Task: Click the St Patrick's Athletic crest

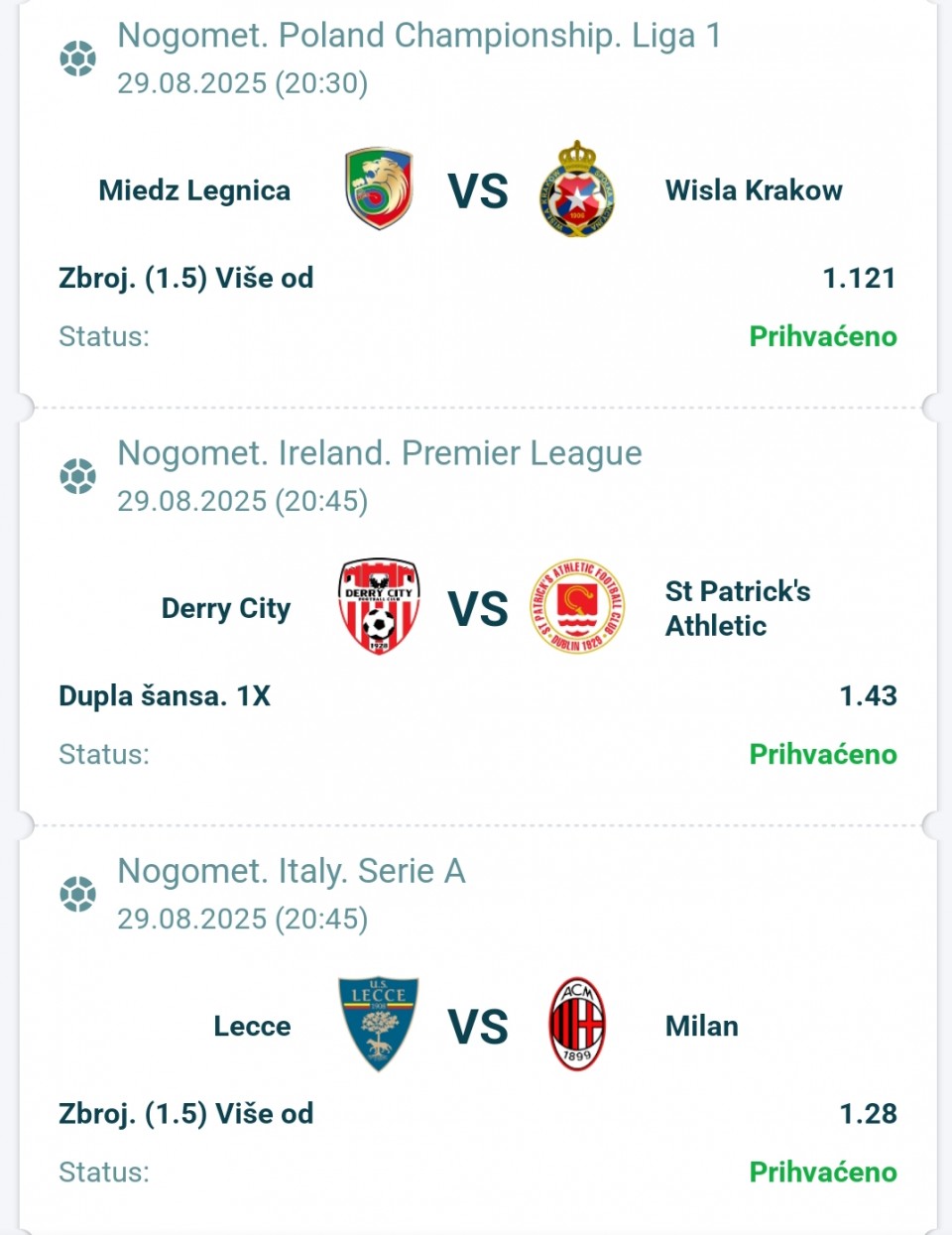Action: click(x=577, y=606)
